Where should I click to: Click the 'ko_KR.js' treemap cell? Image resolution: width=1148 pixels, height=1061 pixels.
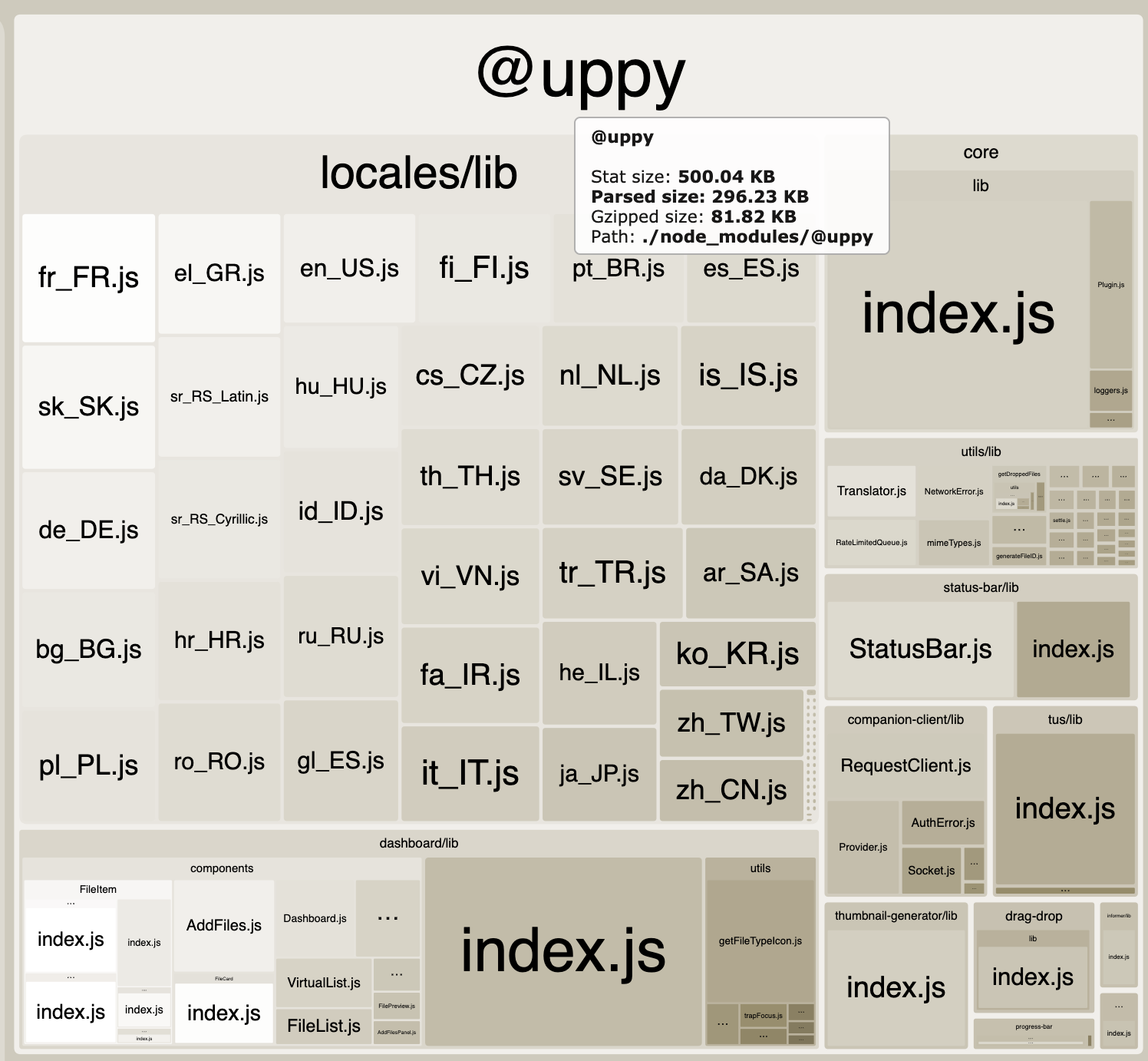tap(737, 654)
